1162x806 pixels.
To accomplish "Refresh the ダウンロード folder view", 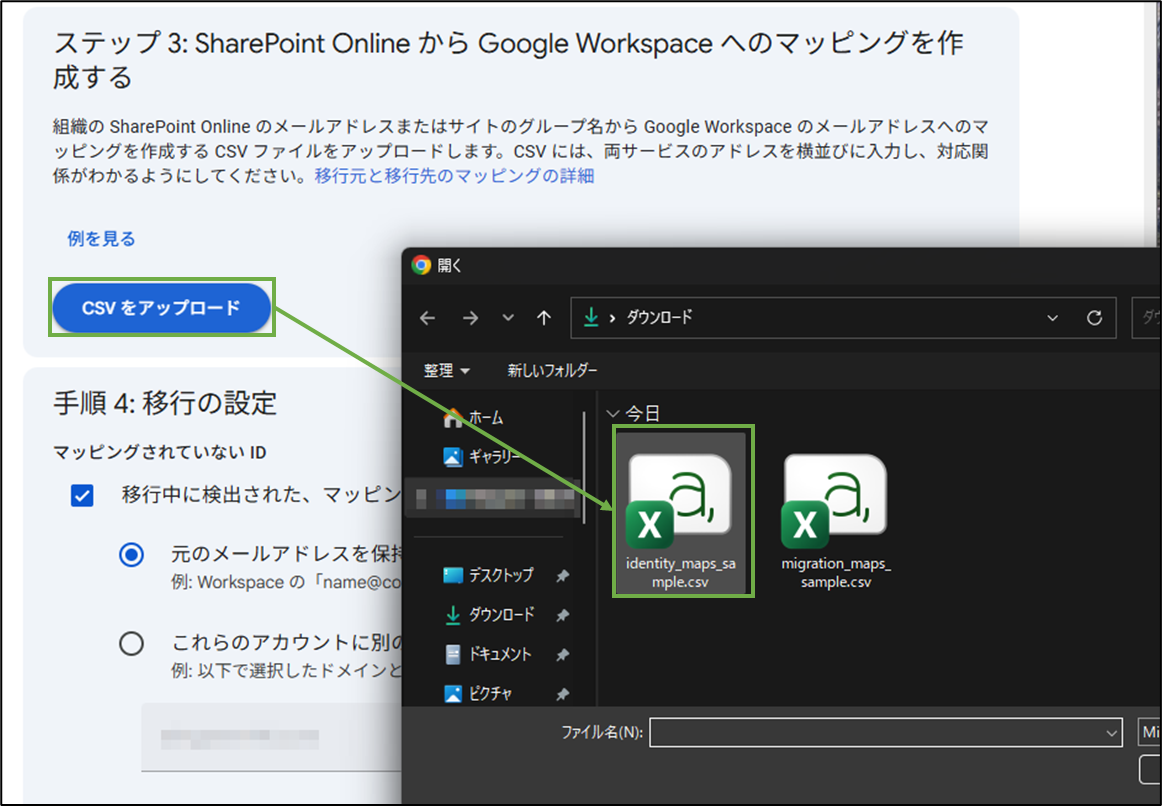I will click(1094, 318).
